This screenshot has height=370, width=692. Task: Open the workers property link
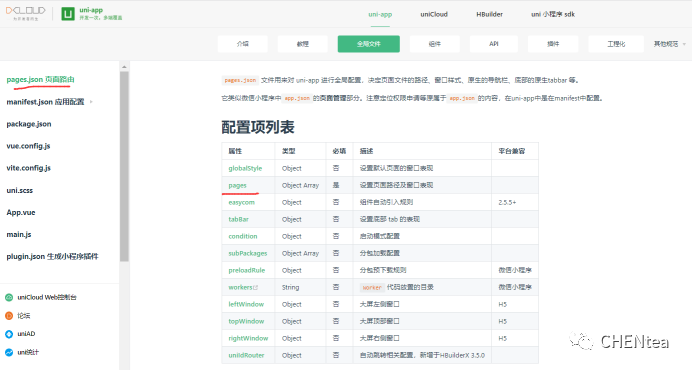(240, 287)
